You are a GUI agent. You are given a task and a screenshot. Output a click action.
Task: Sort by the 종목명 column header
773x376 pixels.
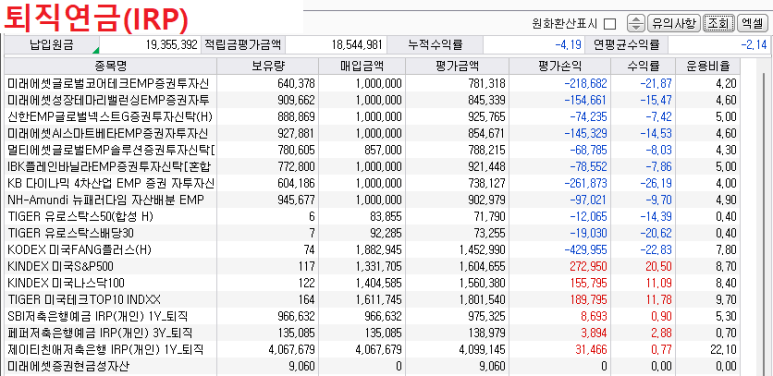[x=111, y=66]
